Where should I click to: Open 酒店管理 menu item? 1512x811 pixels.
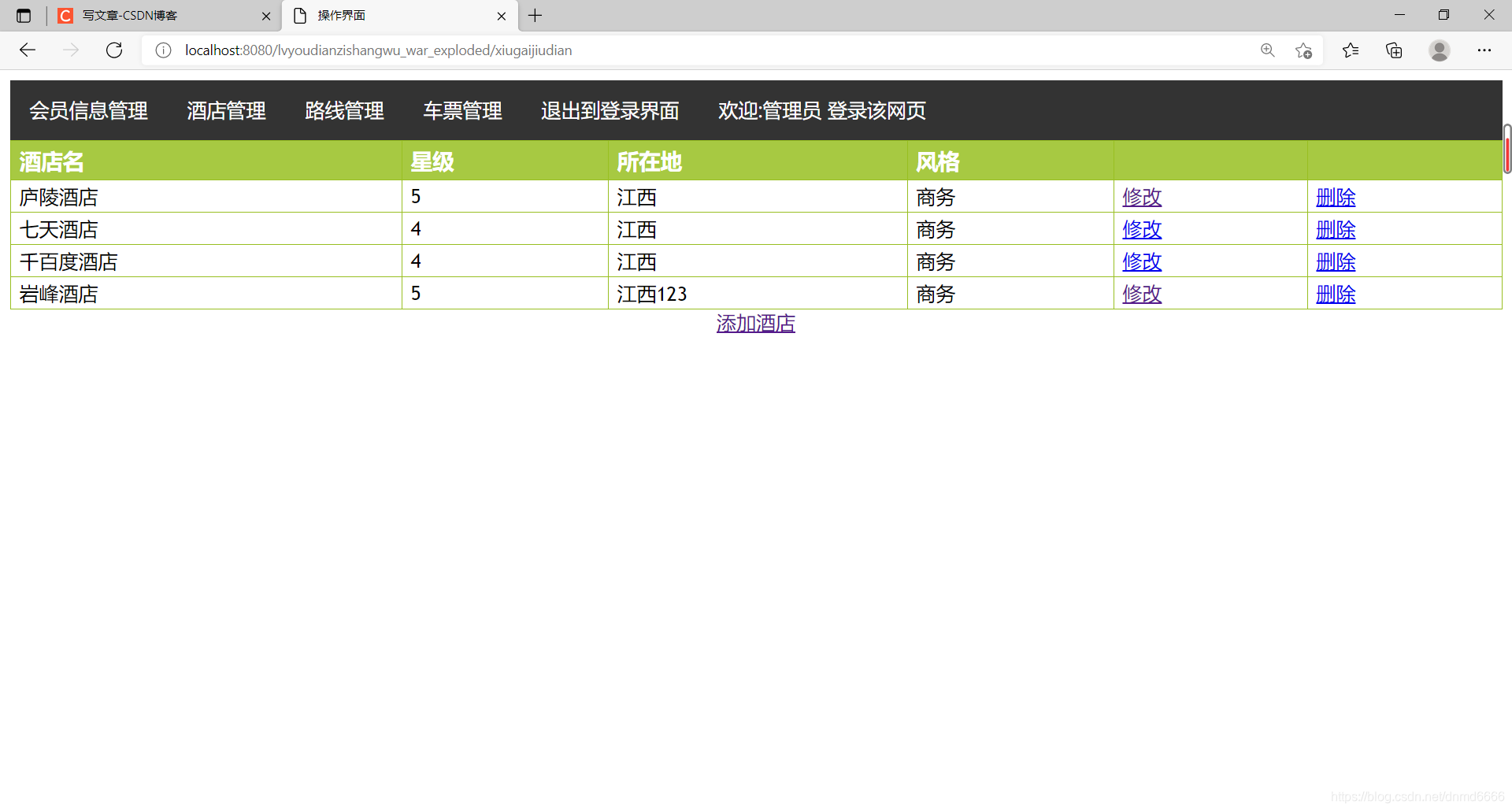tap(227, 110)
